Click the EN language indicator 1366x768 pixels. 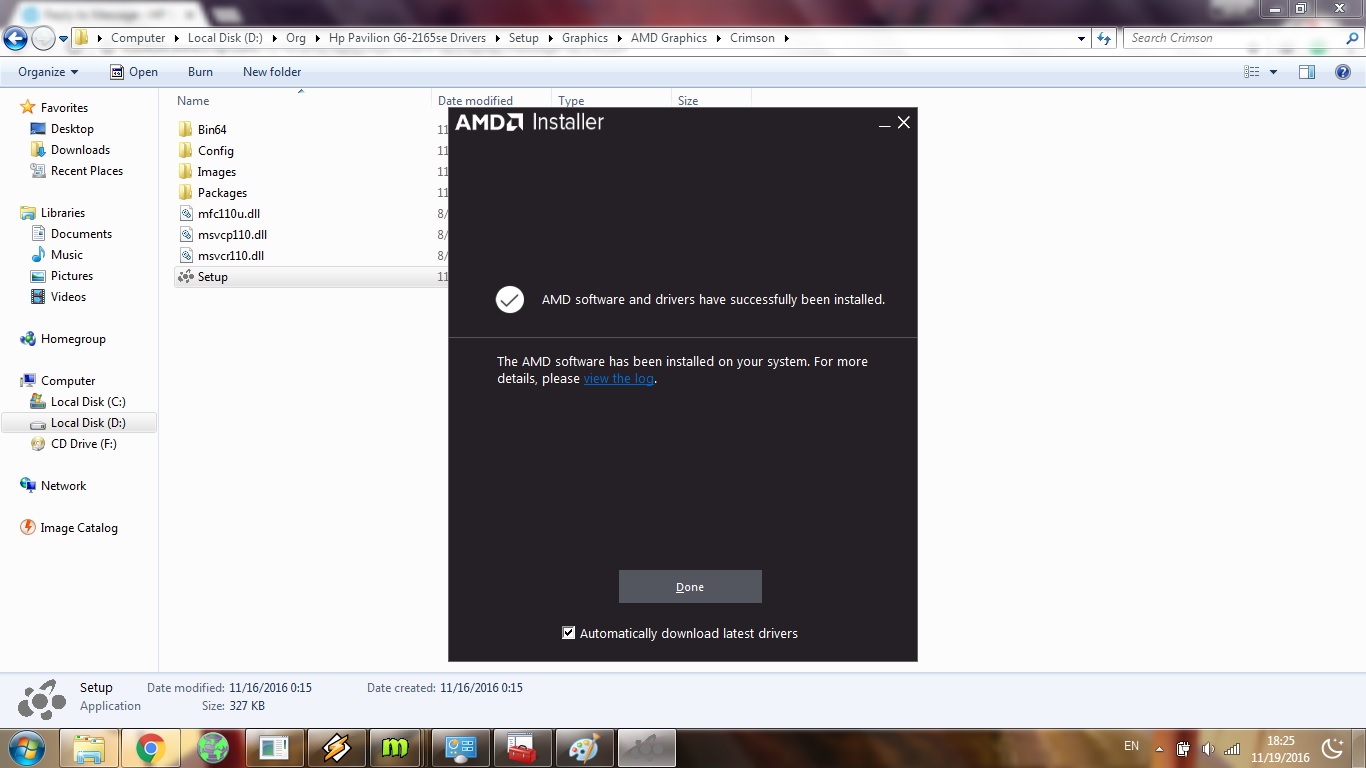point(1131,746)
